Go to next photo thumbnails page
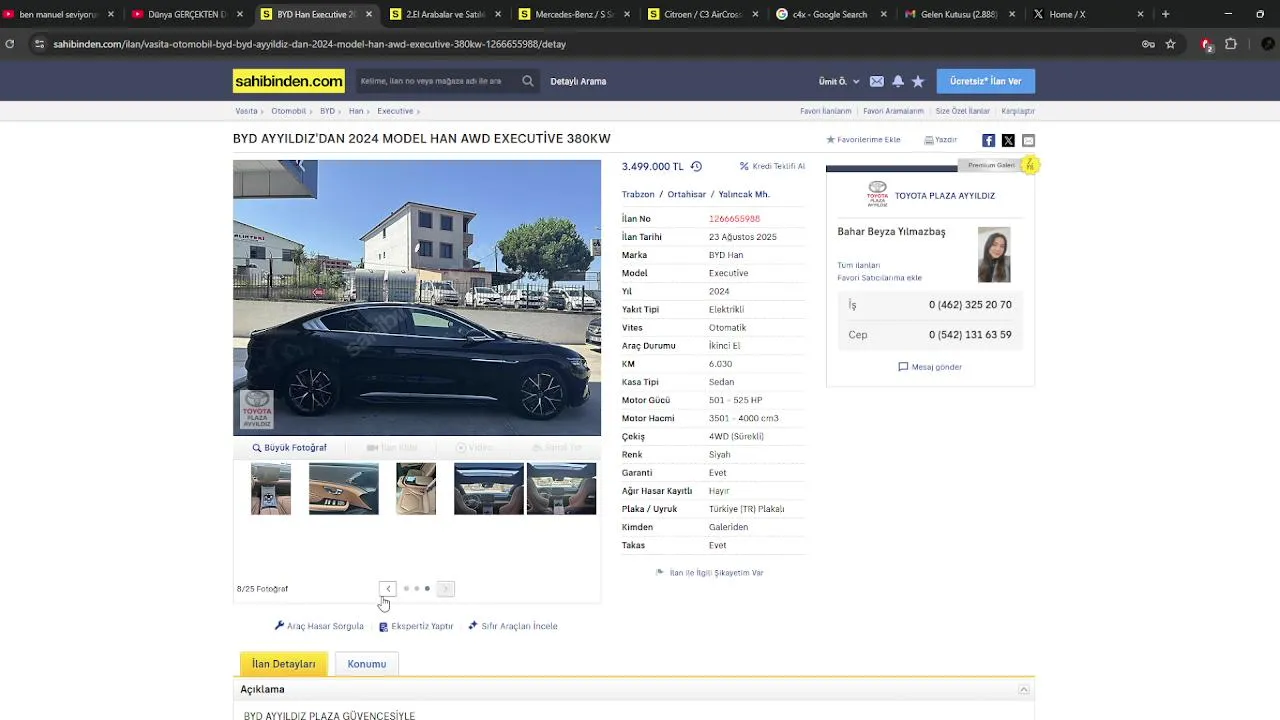The width and height of the screenshot is (1280, 720). (x=446, y=589)
